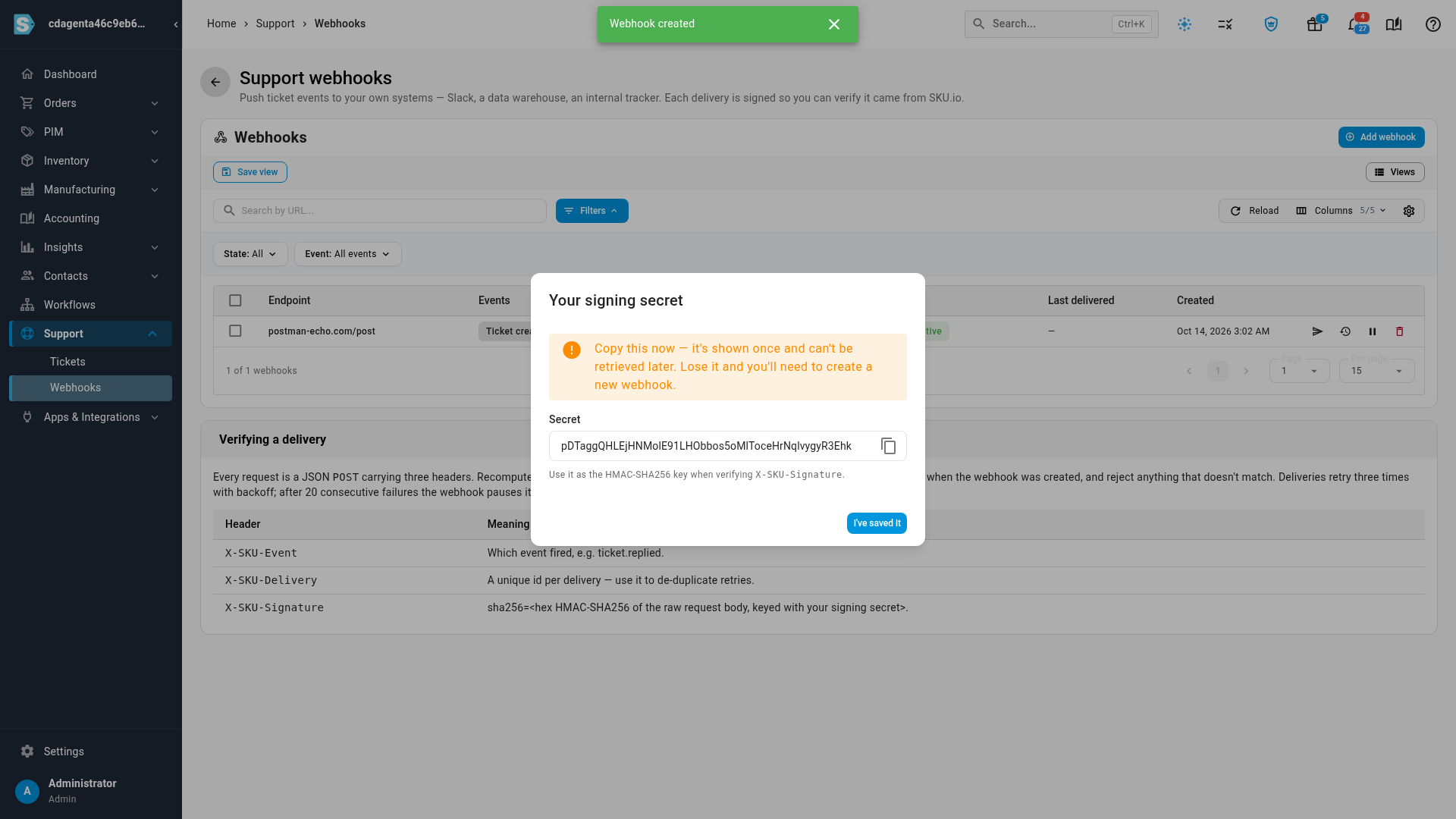Go back using the arrow button

point(215,82)
